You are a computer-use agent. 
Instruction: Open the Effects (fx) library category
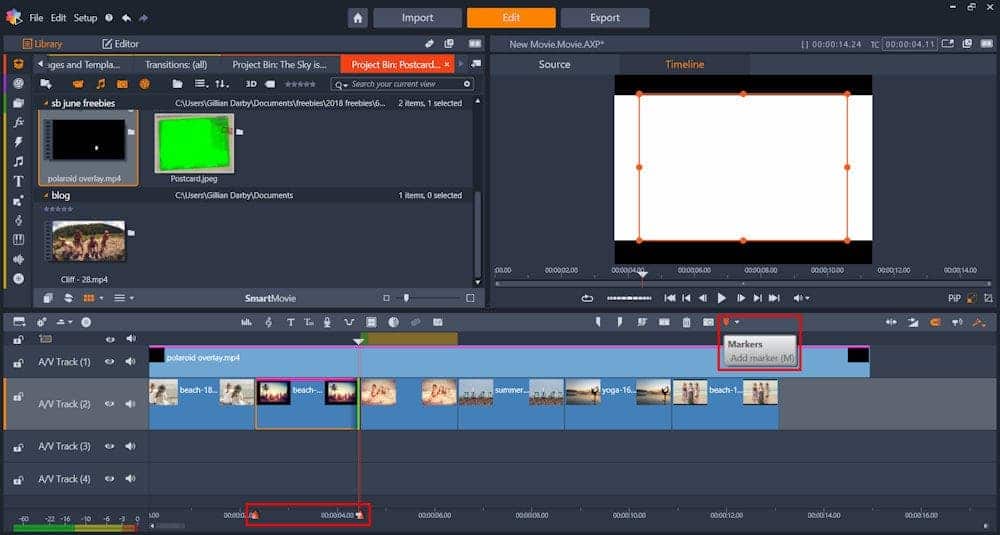click(x=18, y=122)
